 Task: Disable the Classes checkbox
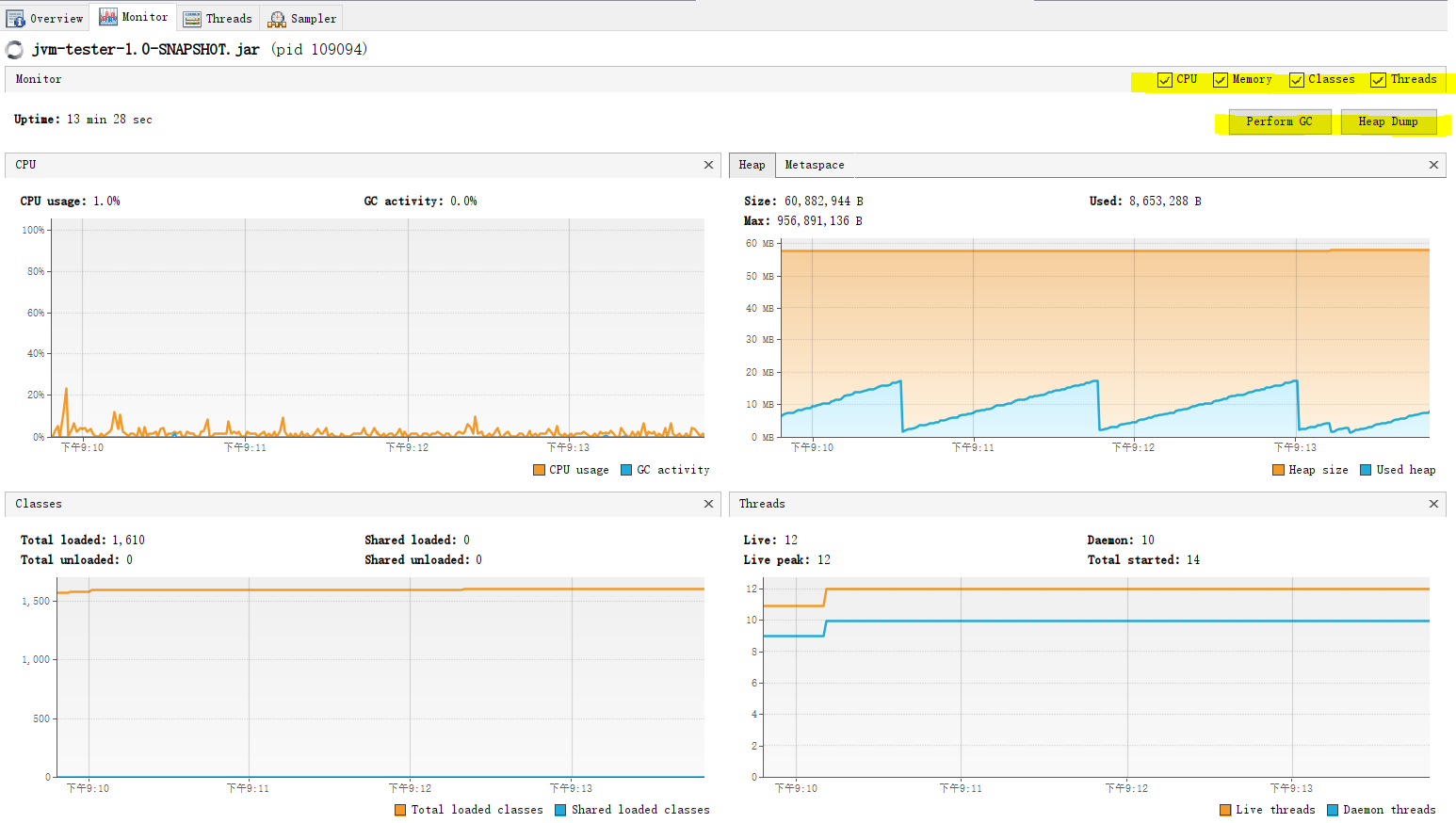[x=1297, y=80]
